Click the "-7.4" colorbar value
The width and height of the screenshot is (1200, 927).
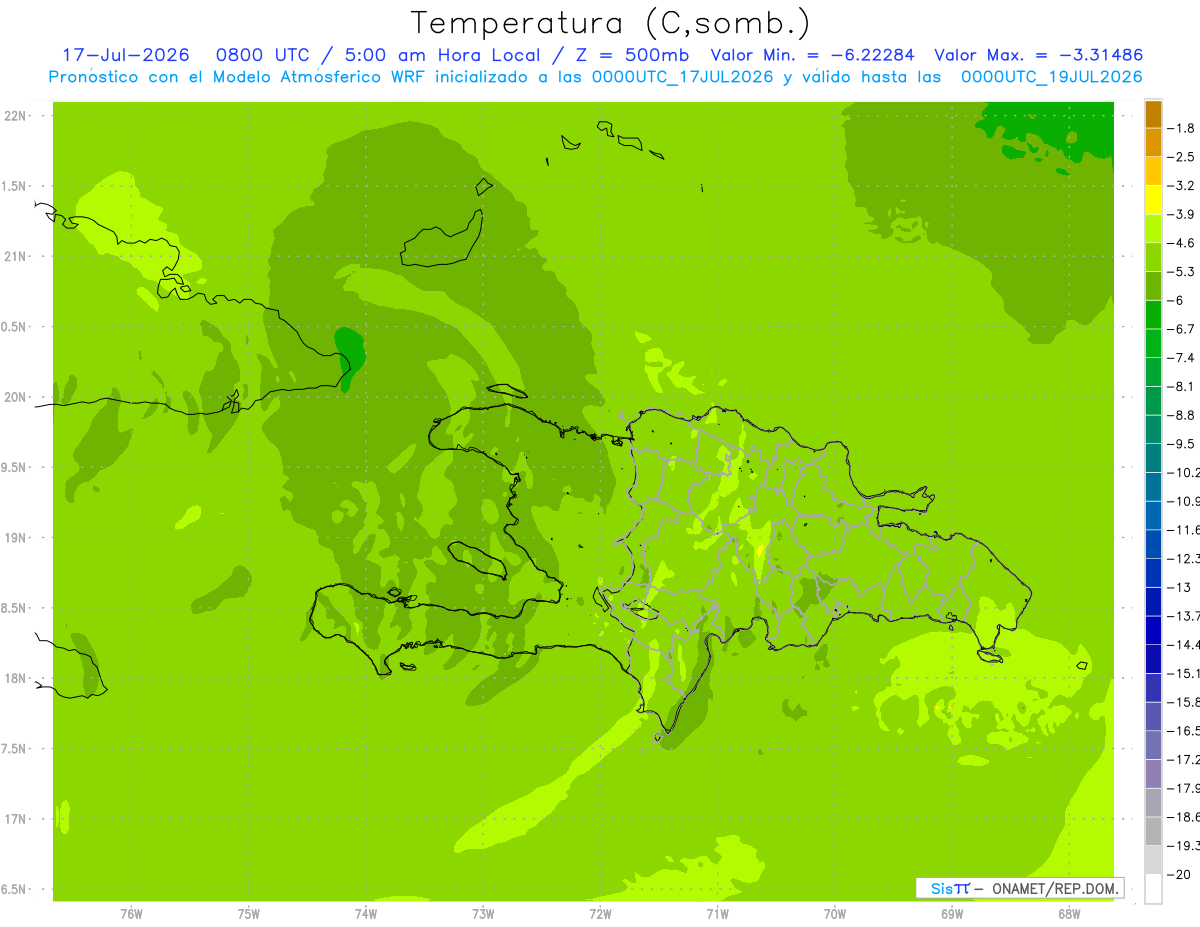tap(1181, 357)
